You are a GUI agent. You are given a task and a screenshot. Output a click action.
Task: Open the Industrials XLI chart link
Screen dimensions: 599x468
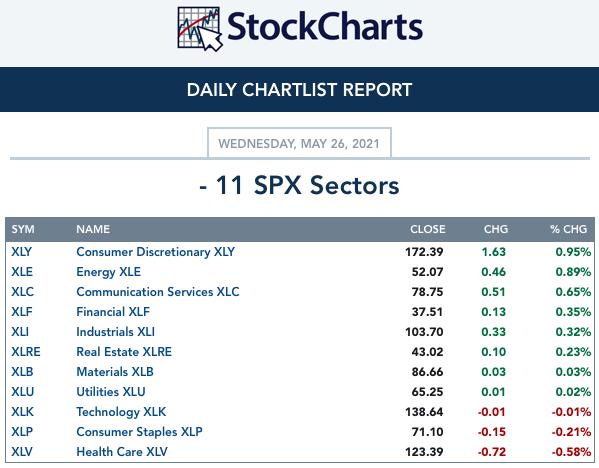tap(115, 332)
